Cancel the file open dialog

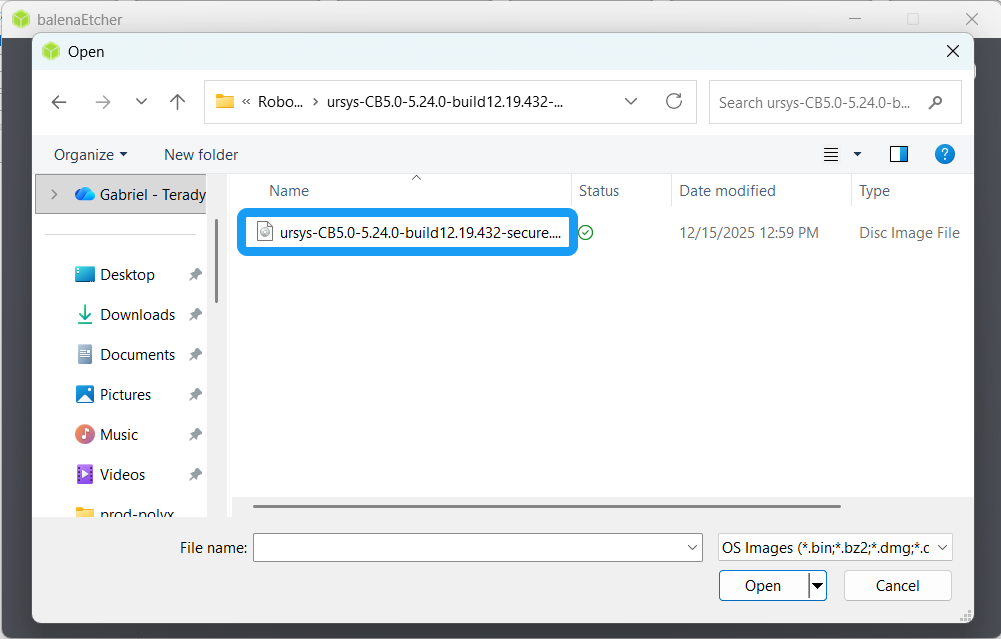tap(897, 586)
